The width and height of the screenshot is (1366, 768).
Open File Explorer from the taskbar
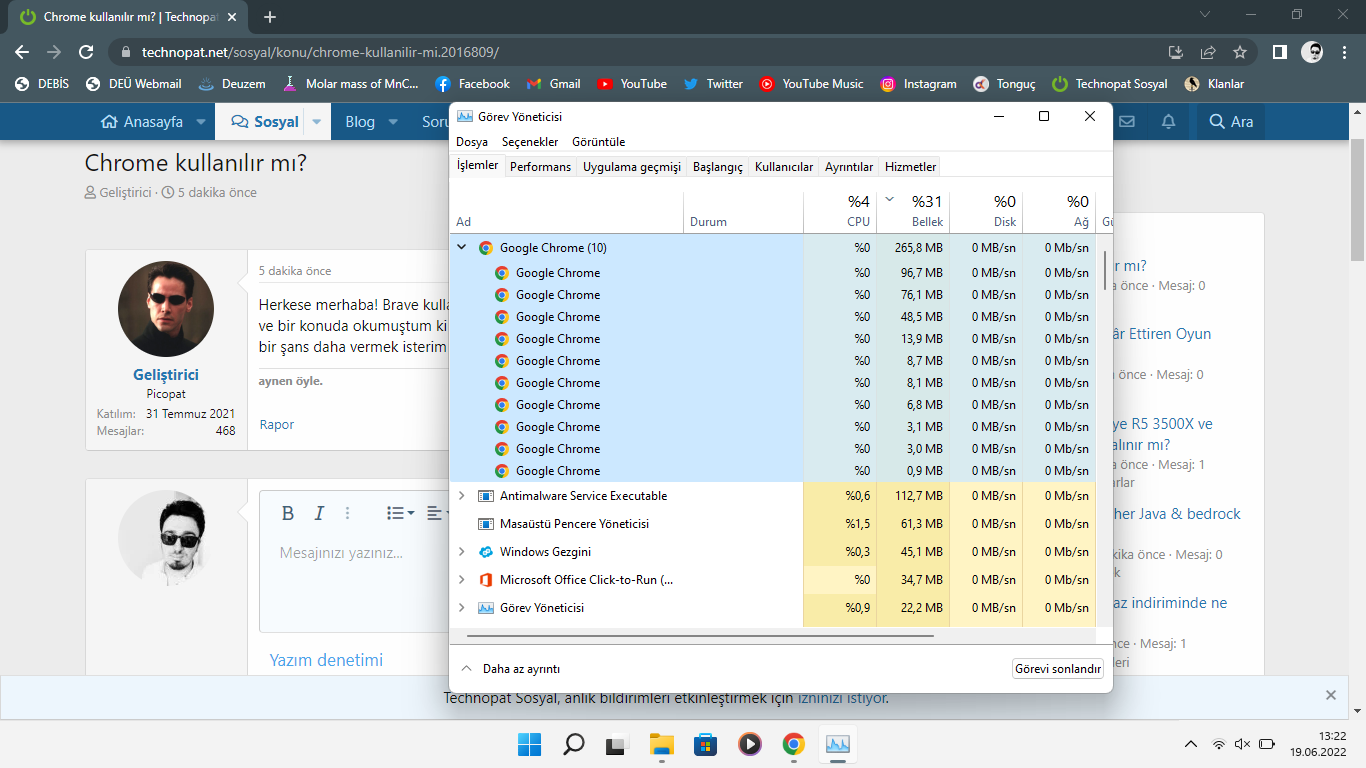point(661,744)
